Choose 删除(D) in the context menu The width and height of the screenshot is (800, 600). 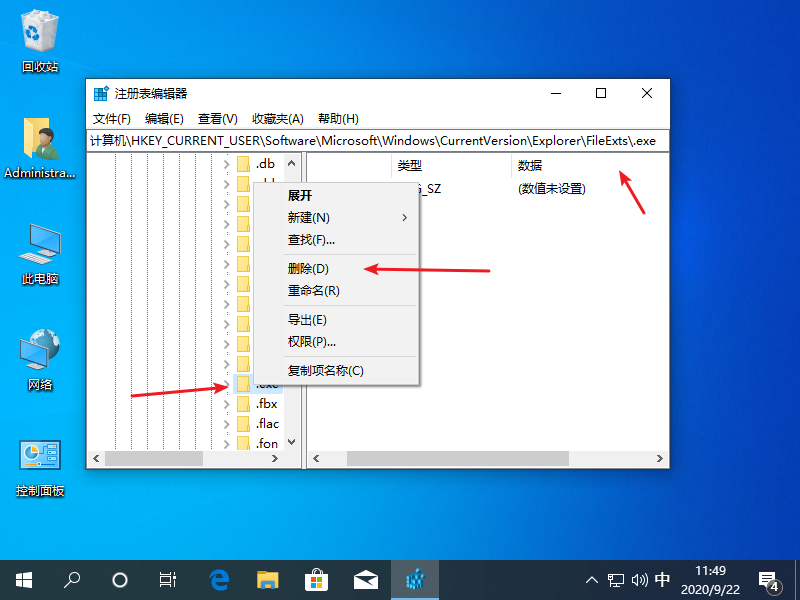(308, 268)
